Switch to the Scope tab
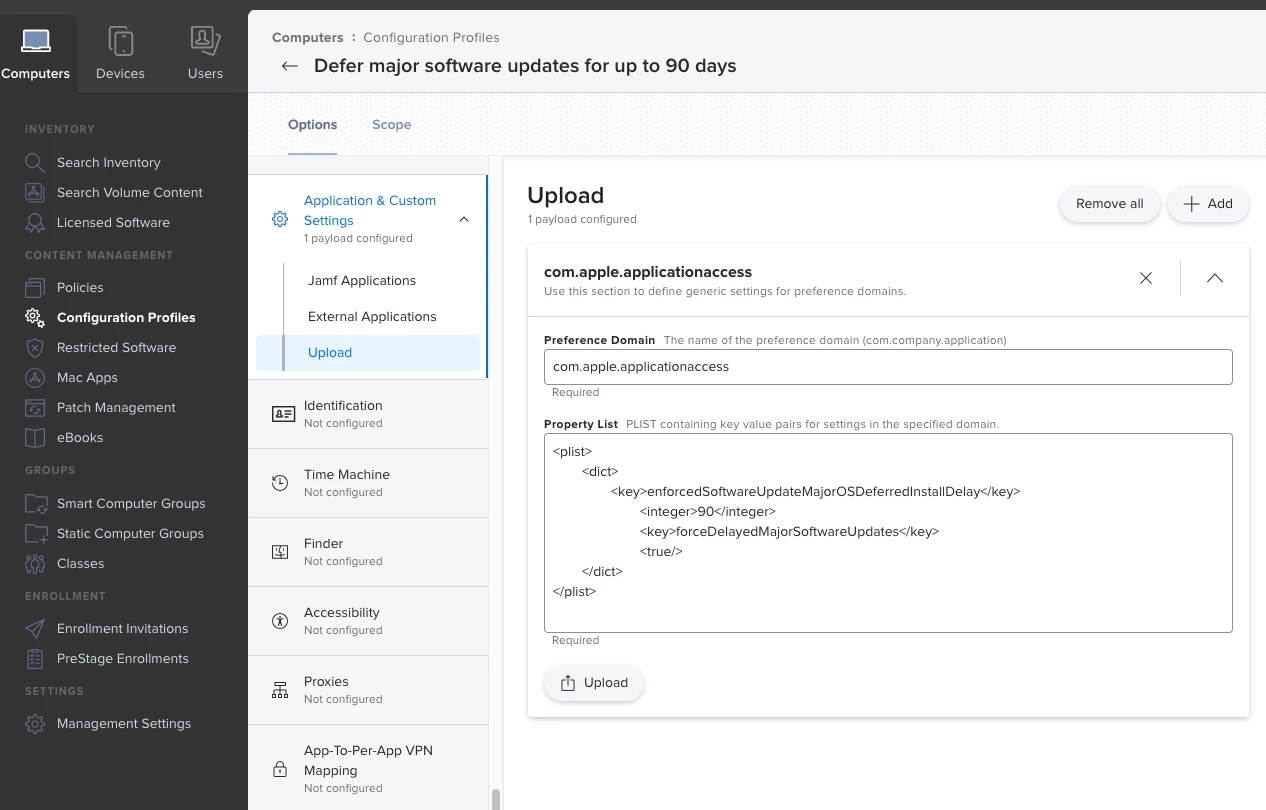 (392, 125)
